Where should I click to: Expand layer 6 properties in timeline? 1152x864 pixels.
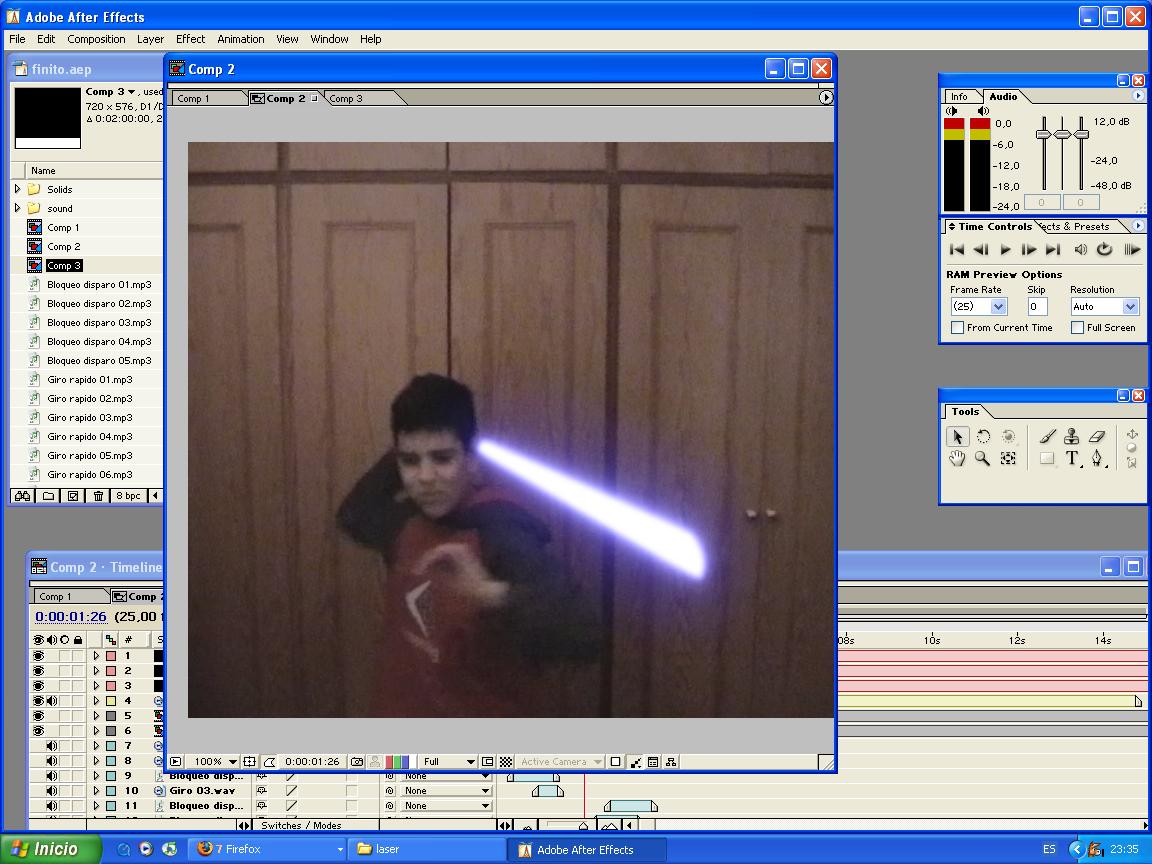click(x=96, y=731)
